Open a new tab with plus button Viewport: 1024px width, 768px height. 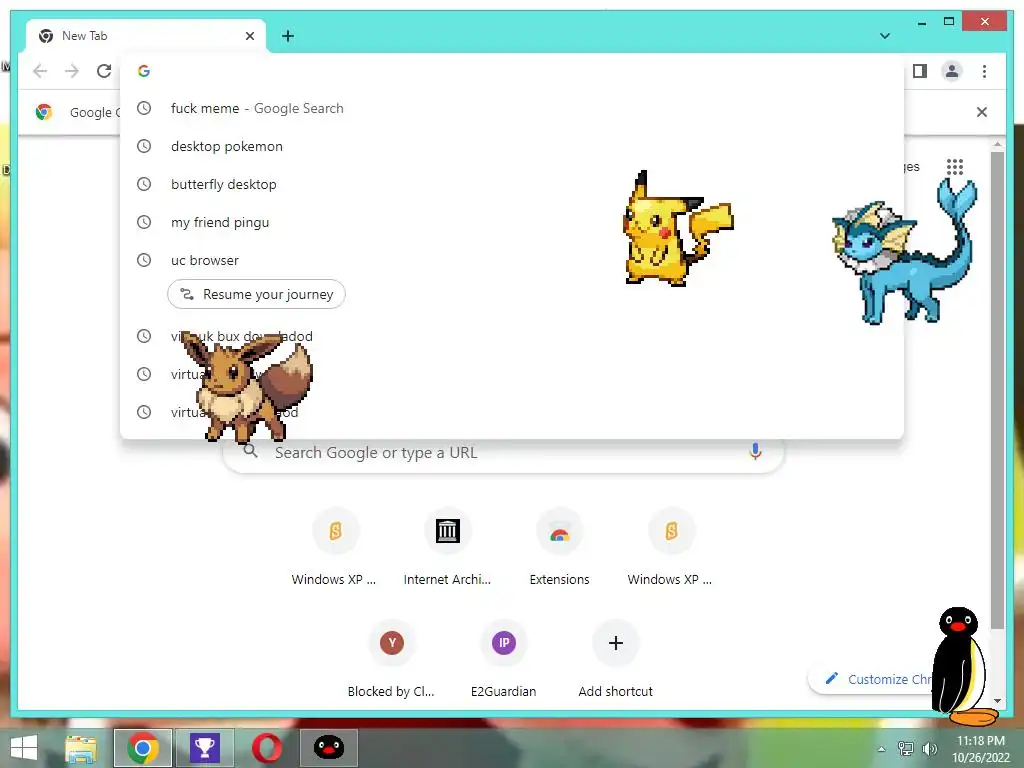click(288, 36)
